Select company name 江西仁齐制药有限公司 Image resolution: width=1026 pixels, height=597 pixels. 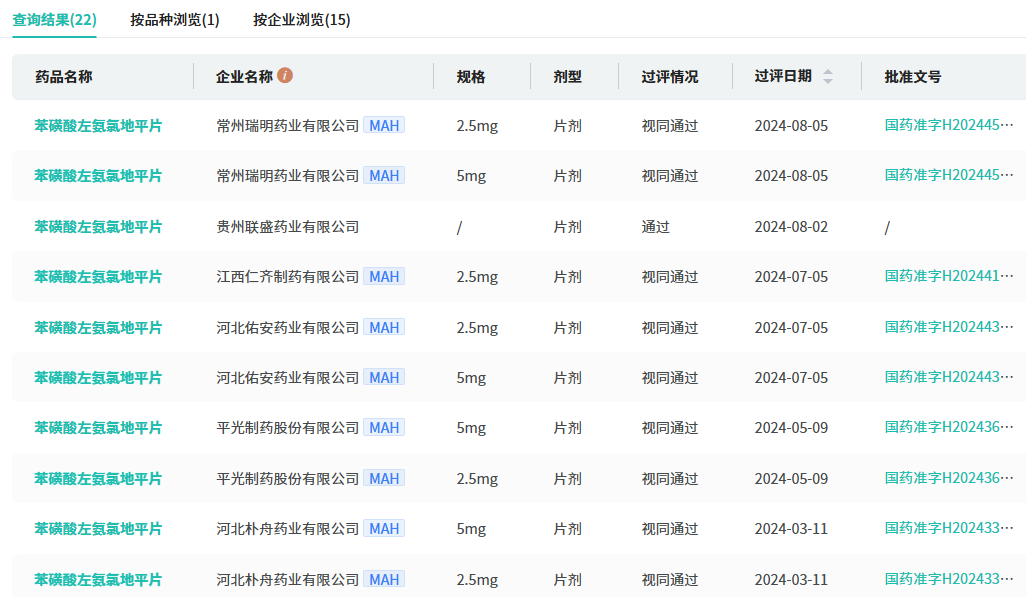pos(288,277)
